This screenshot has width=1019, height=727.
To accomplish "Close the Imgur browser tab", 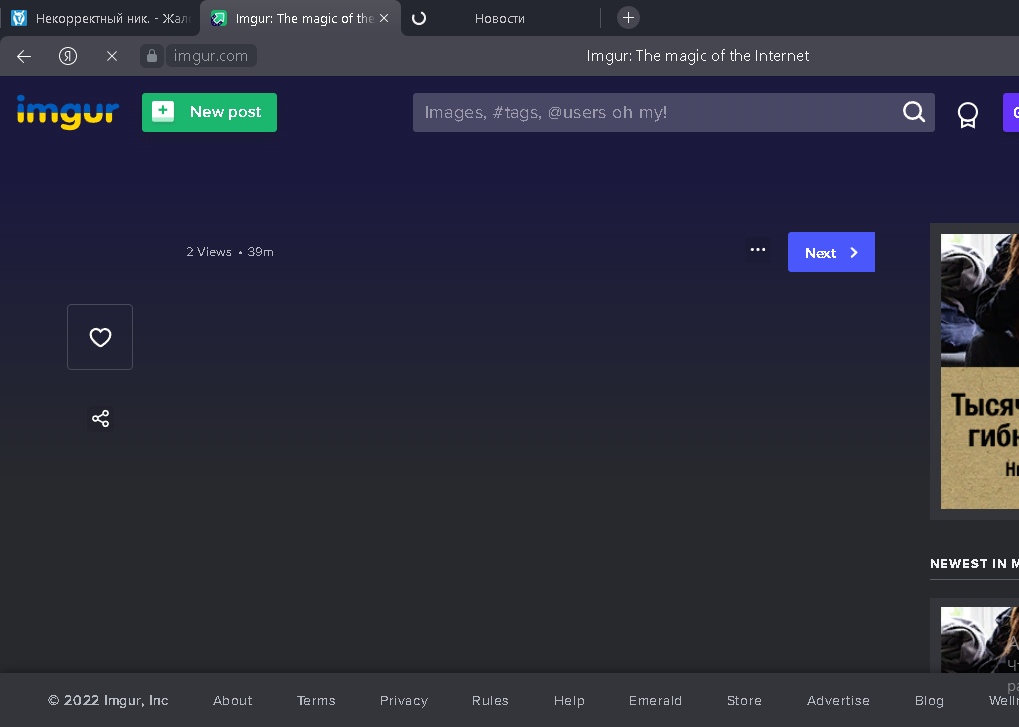I will click(384, 18).
